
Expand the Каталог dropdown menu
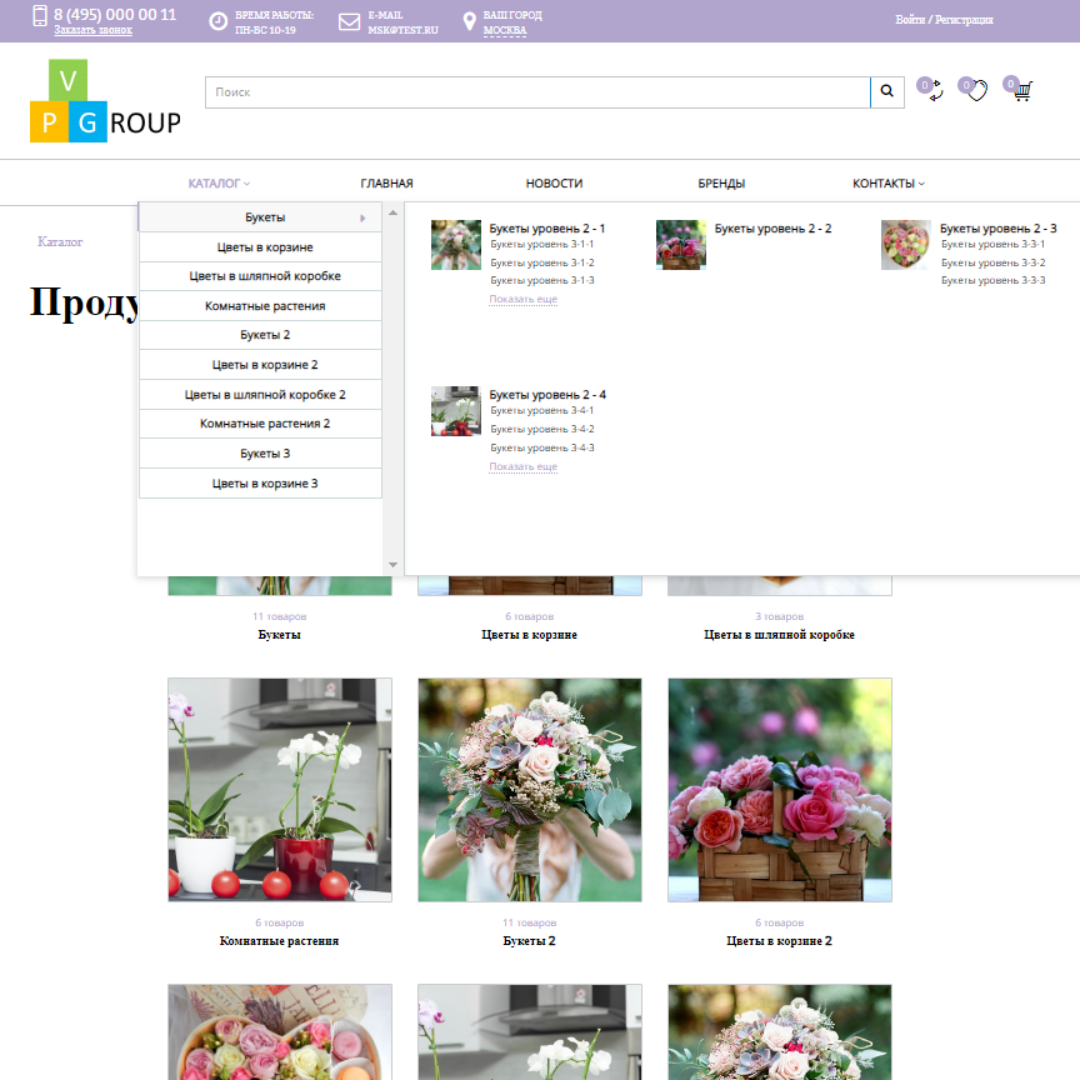(219, 184)
